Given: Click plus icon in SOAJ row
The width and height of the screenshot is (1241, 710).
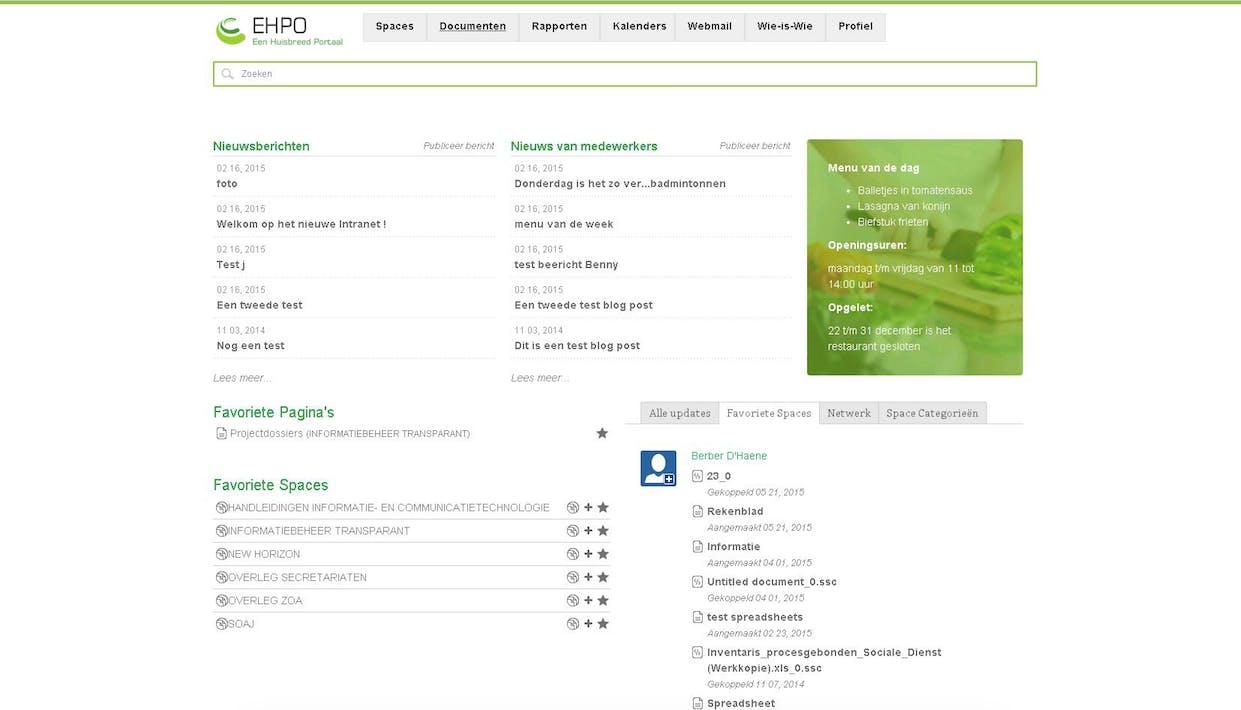Looking at the screenshot, I should coord(588,624).
